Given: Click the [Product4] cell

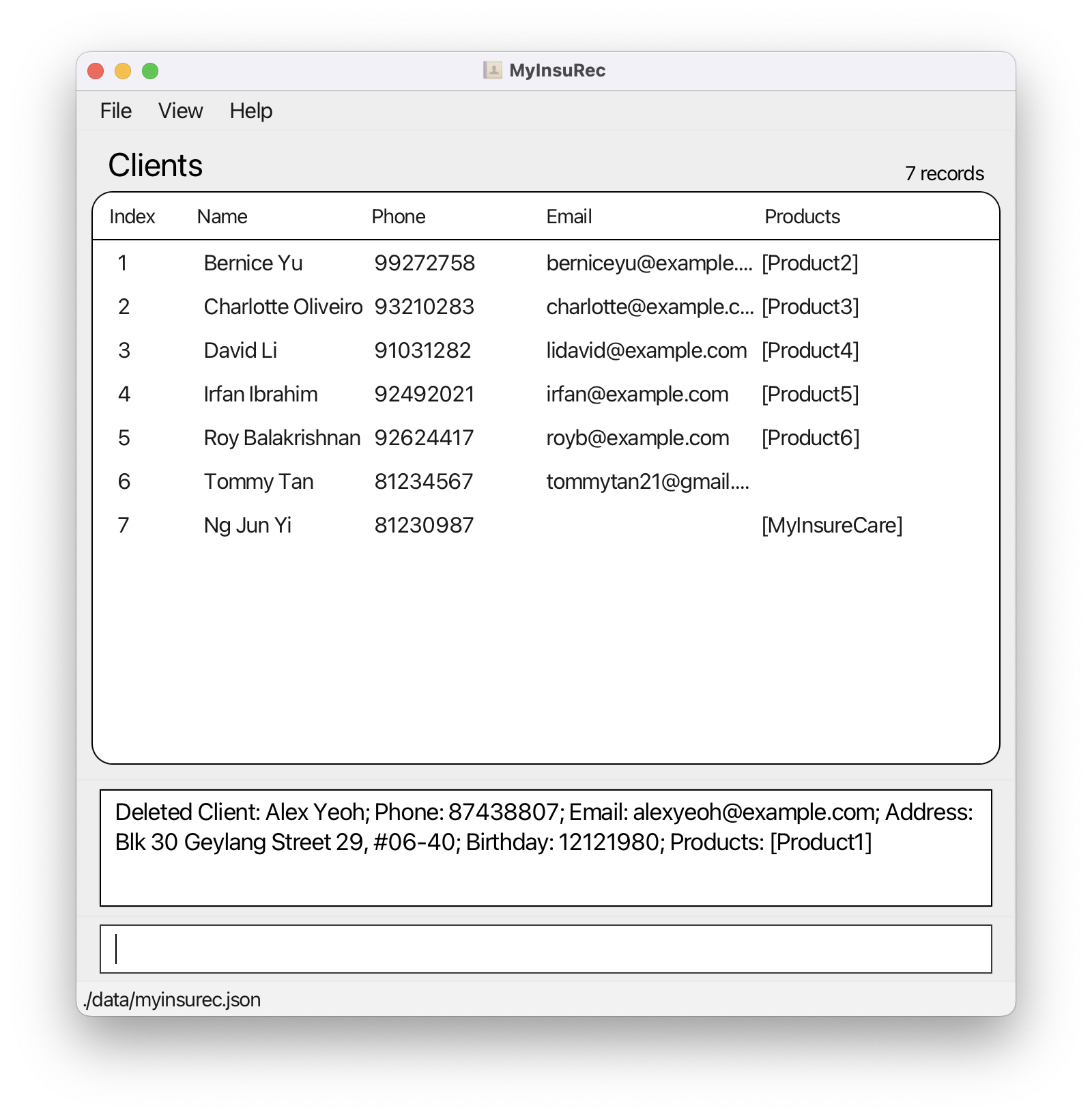Looking at the screenshot, I should click(810, 350).
